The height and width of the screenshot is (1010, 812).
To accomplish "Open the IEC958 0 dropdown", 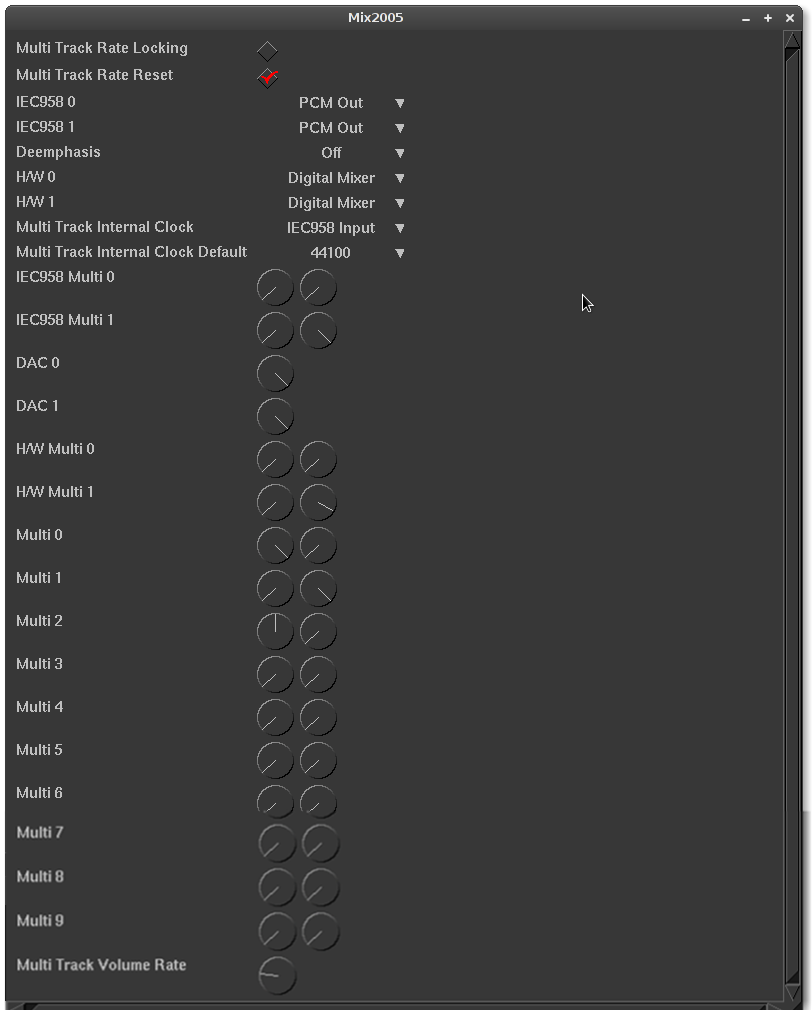I will (x=345, y=103).
